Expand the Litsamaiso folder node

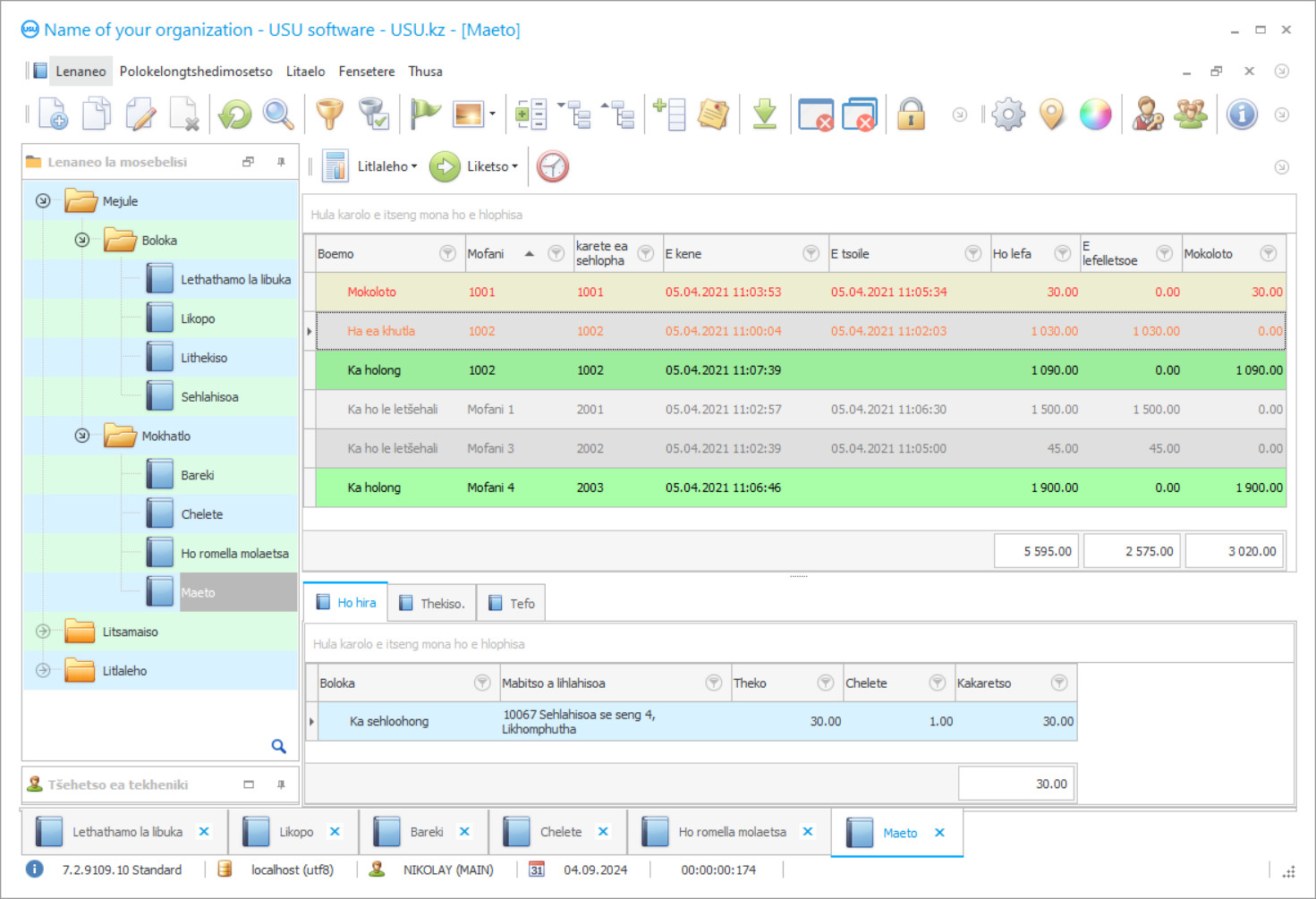pyautogui.click(x=43, y=632)
